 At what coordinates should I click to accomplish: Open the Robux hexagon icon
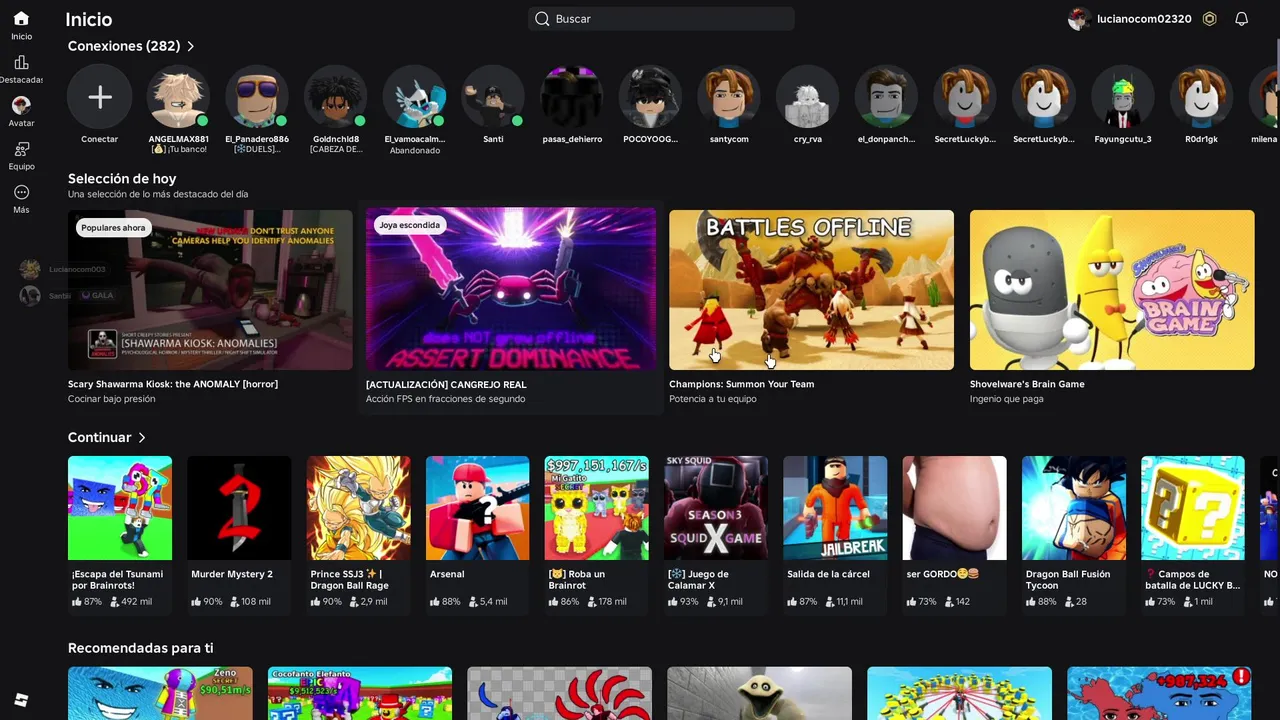1209,19
